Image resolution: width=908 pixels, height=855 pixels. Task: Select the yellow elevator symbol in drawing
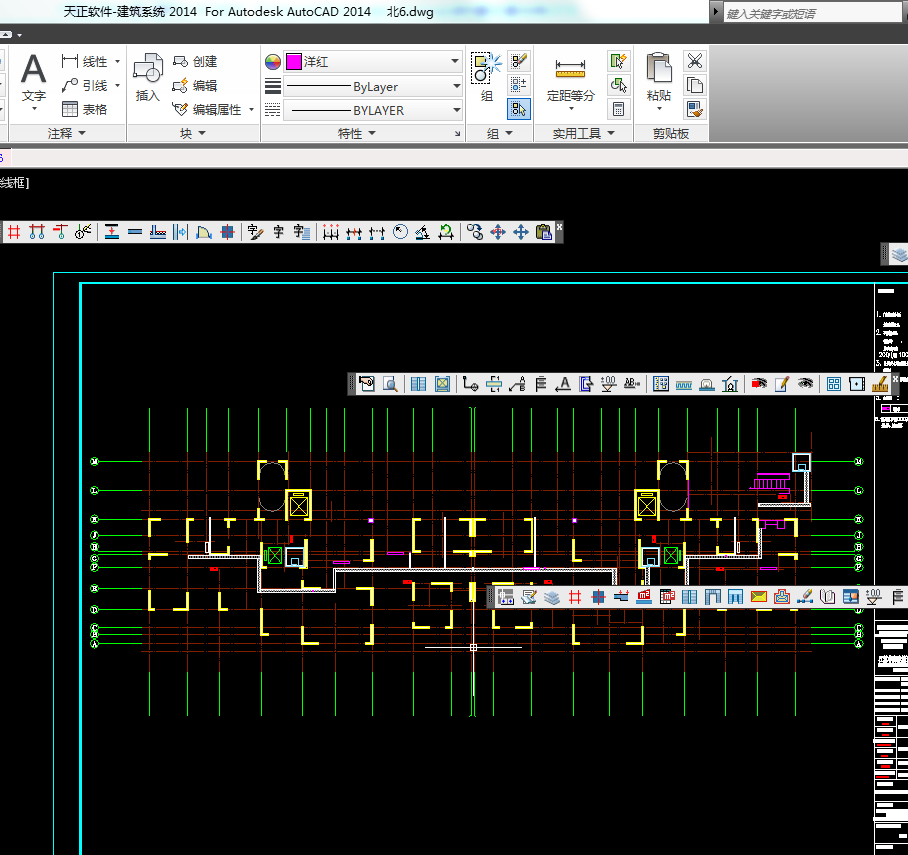click(299, 506)
